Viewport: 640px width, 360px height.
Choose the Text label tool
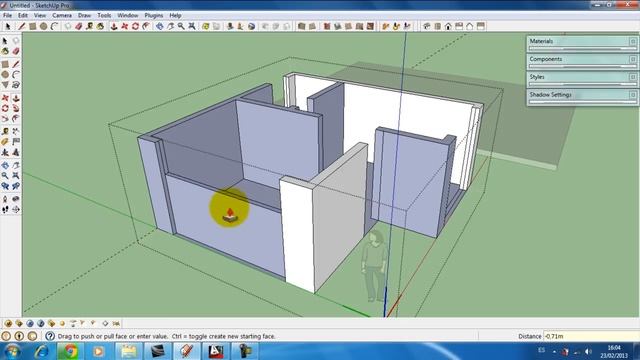tap(16, 142)
